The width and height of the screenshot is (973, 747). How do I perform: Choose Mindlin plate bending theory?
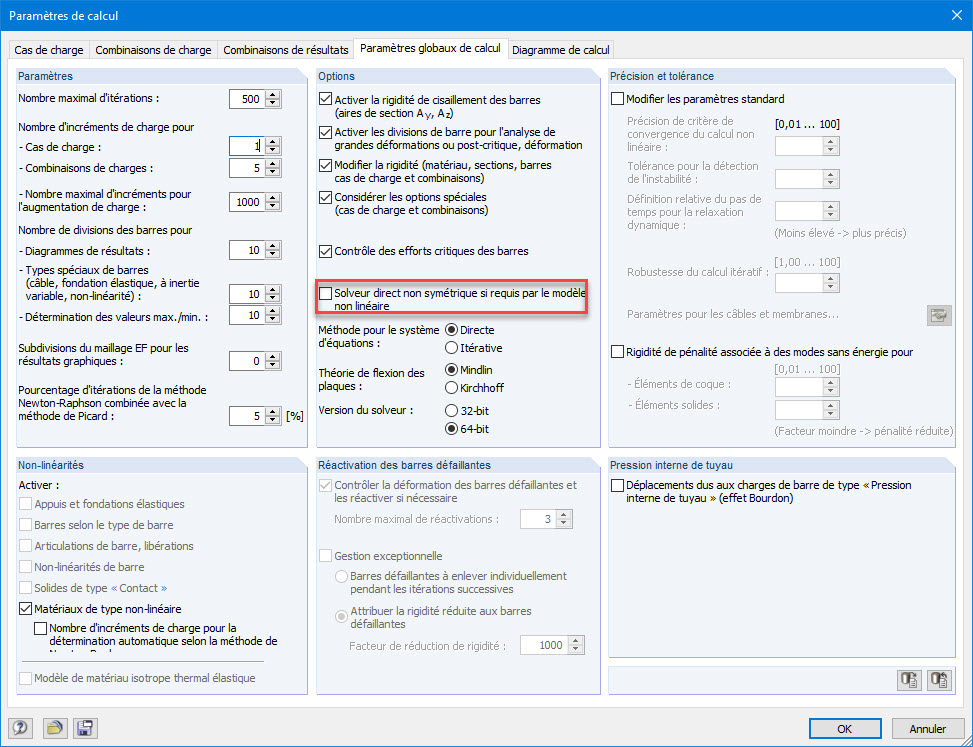coord(452,370)
